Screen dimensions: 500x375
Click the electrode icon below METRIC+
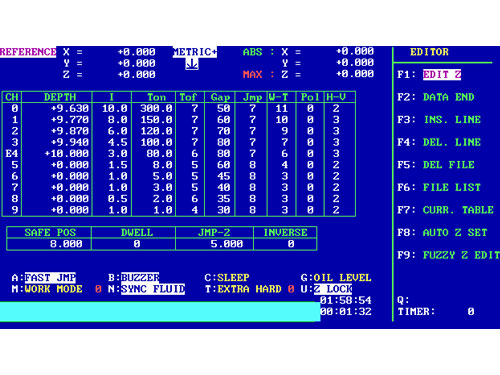click(192, 64)
